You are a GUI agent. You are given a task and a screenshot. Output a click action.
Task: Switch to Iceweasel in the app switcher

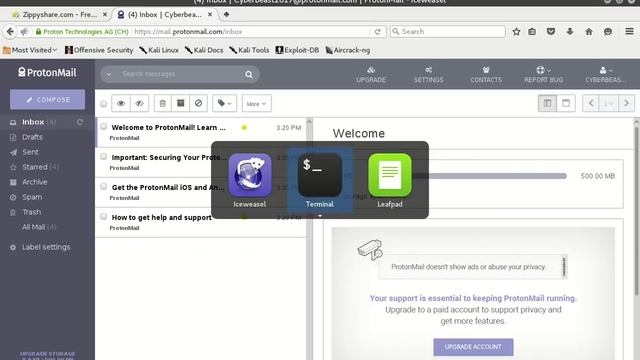pos(250,180)
